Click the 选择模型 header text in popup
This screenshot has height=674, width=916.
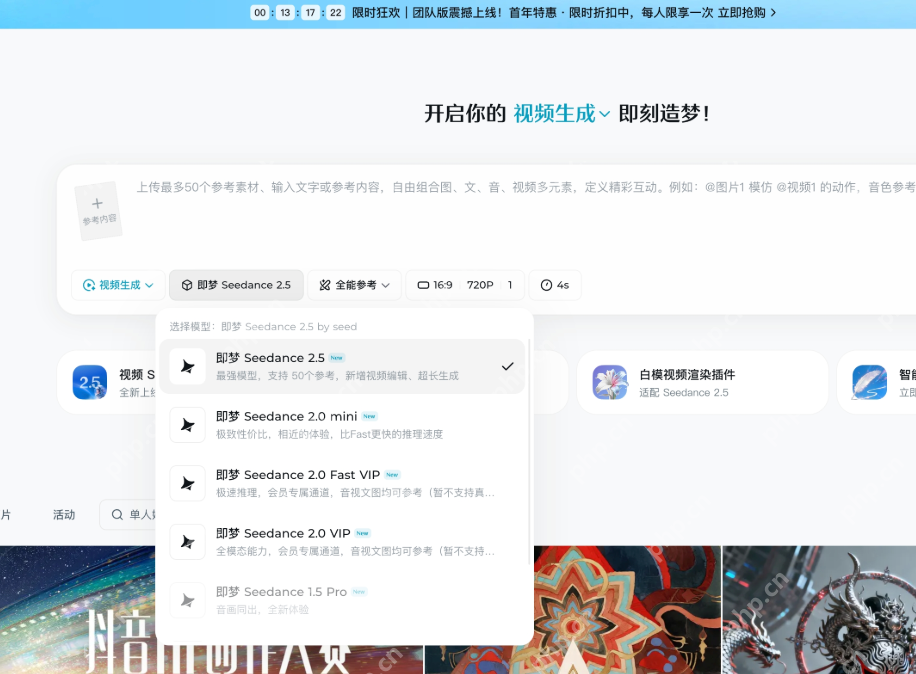(263, 326)
